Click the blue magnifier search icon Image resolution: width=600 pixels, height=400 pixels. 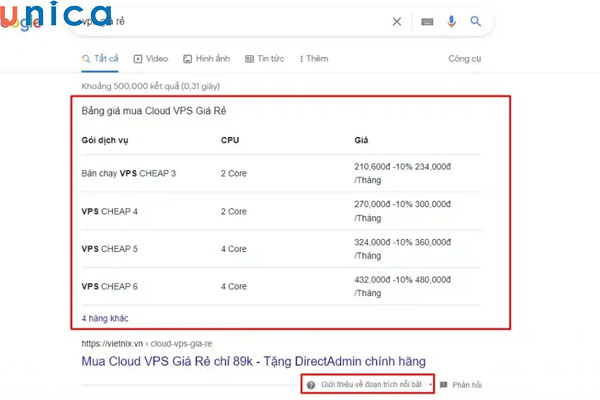[475, 21]
